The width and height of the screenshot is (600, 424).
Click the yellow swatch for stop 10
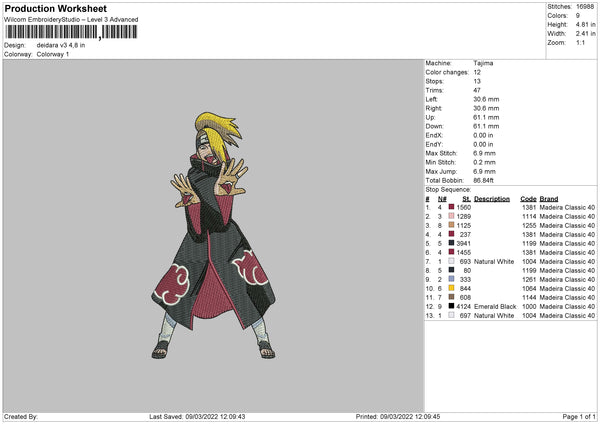click(x=451, y=288)
